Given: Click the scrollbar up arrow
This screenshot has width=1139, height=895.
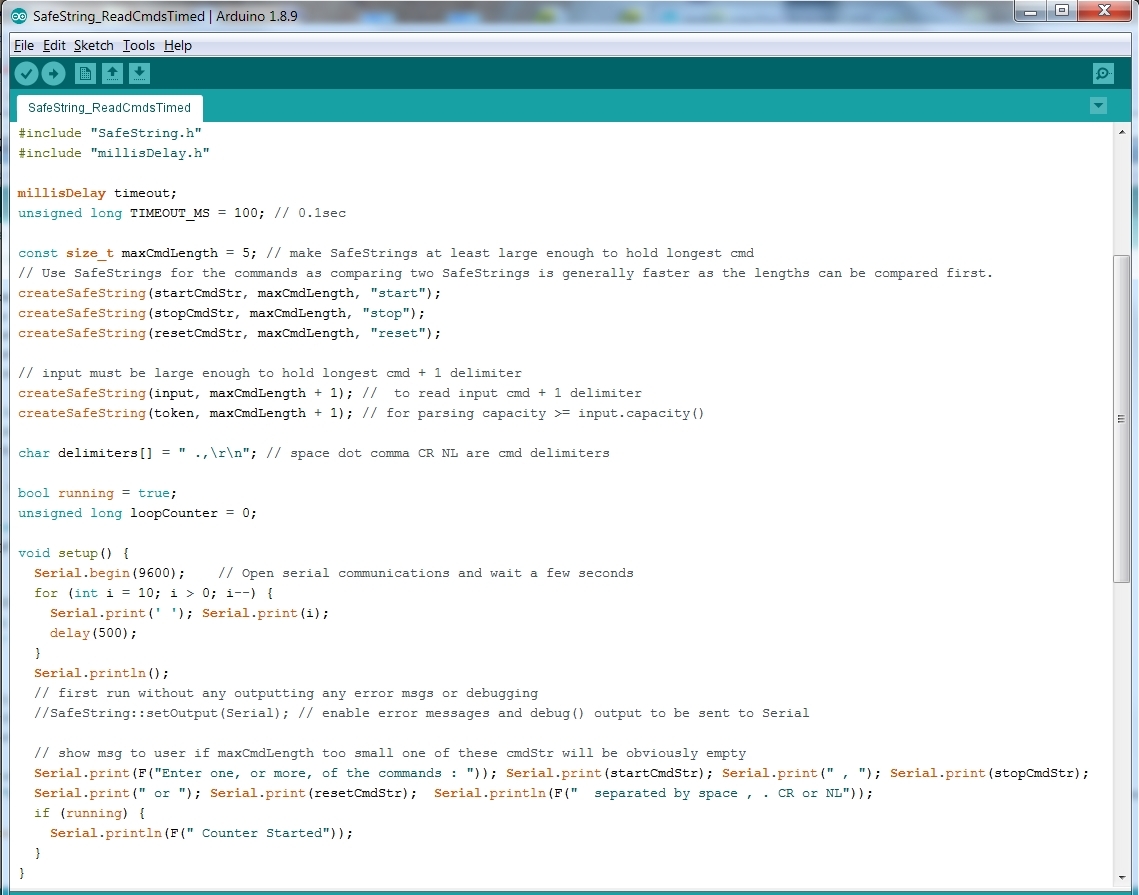Looking at the screenshot, I should click(x=1122, y=130).
